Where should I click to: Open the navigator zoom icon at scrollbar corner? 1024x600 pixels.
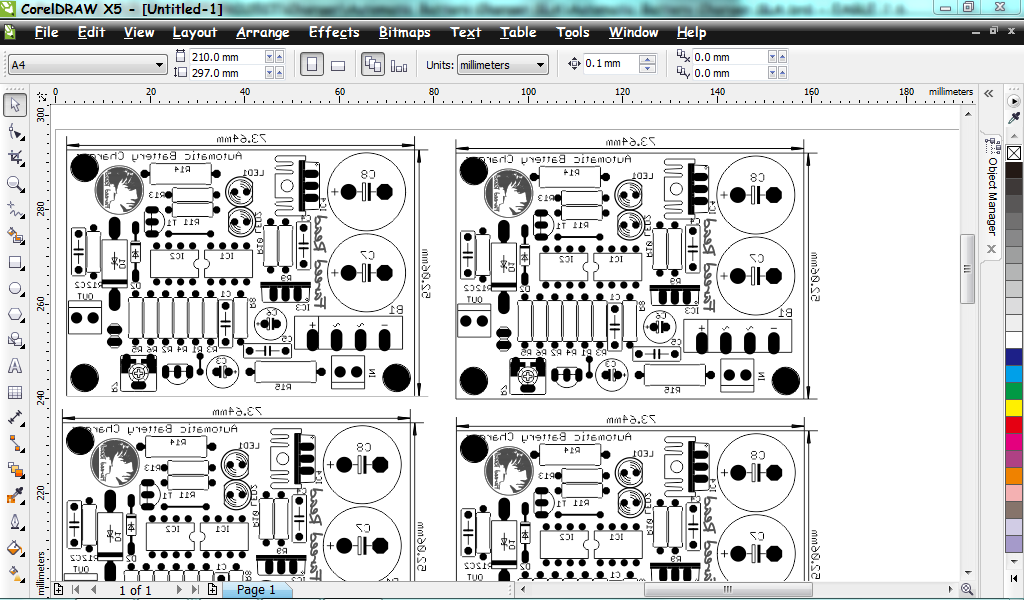pyautogui.click(x=967, y=590)
